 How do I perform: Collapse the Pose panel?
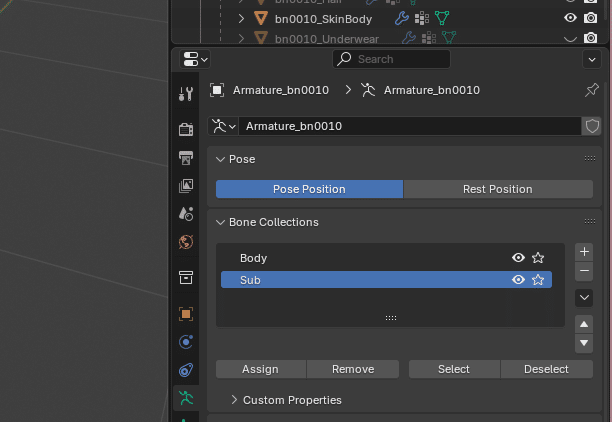point(221,159)
